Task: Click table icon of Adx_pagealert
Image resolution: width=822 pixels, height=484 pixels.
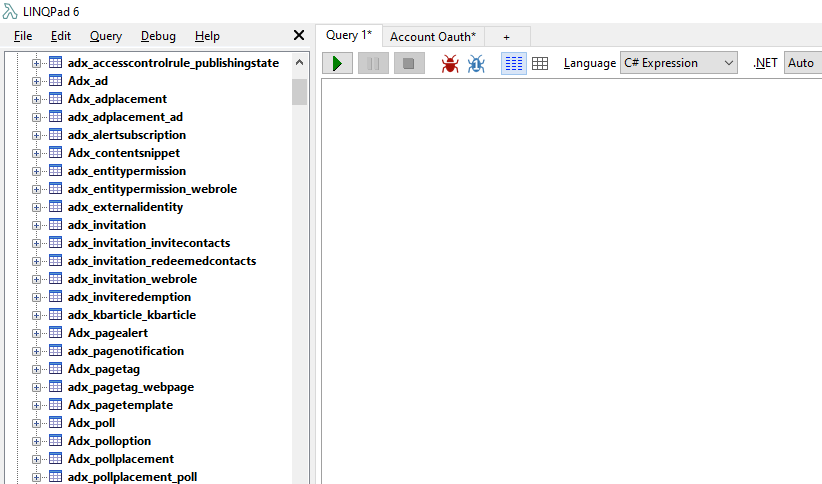Action: click(x=56, y=332)
